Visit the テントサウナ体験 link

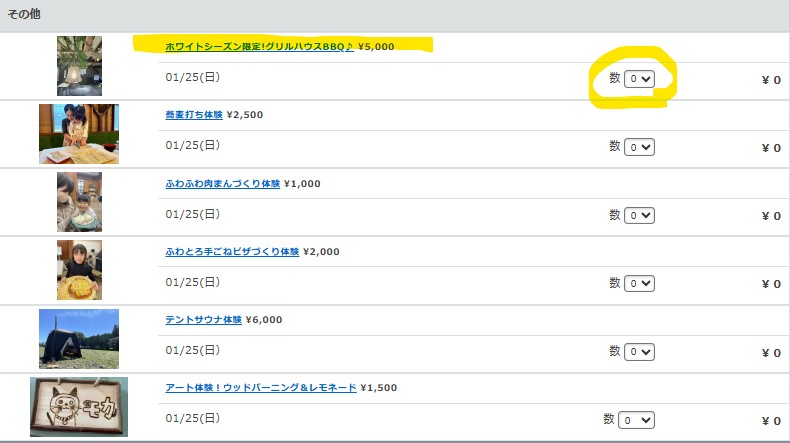point(204,320)
